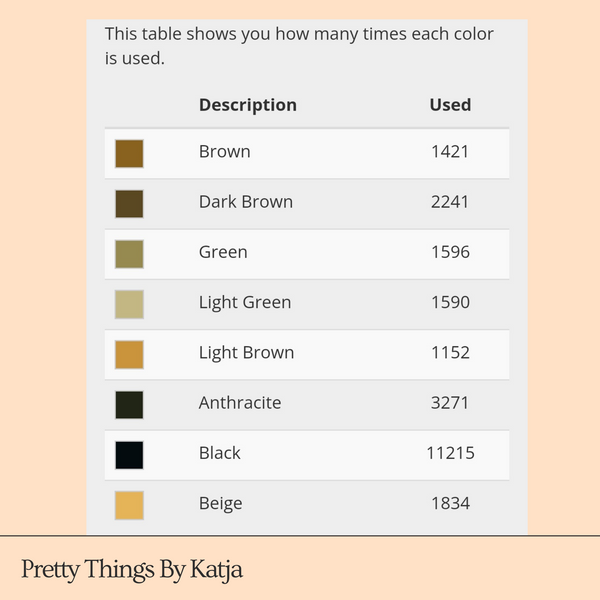This screenshot has width=600, height=600.
Task: Click the Light Green usage count 1590
Action: [x=450, y=302]
